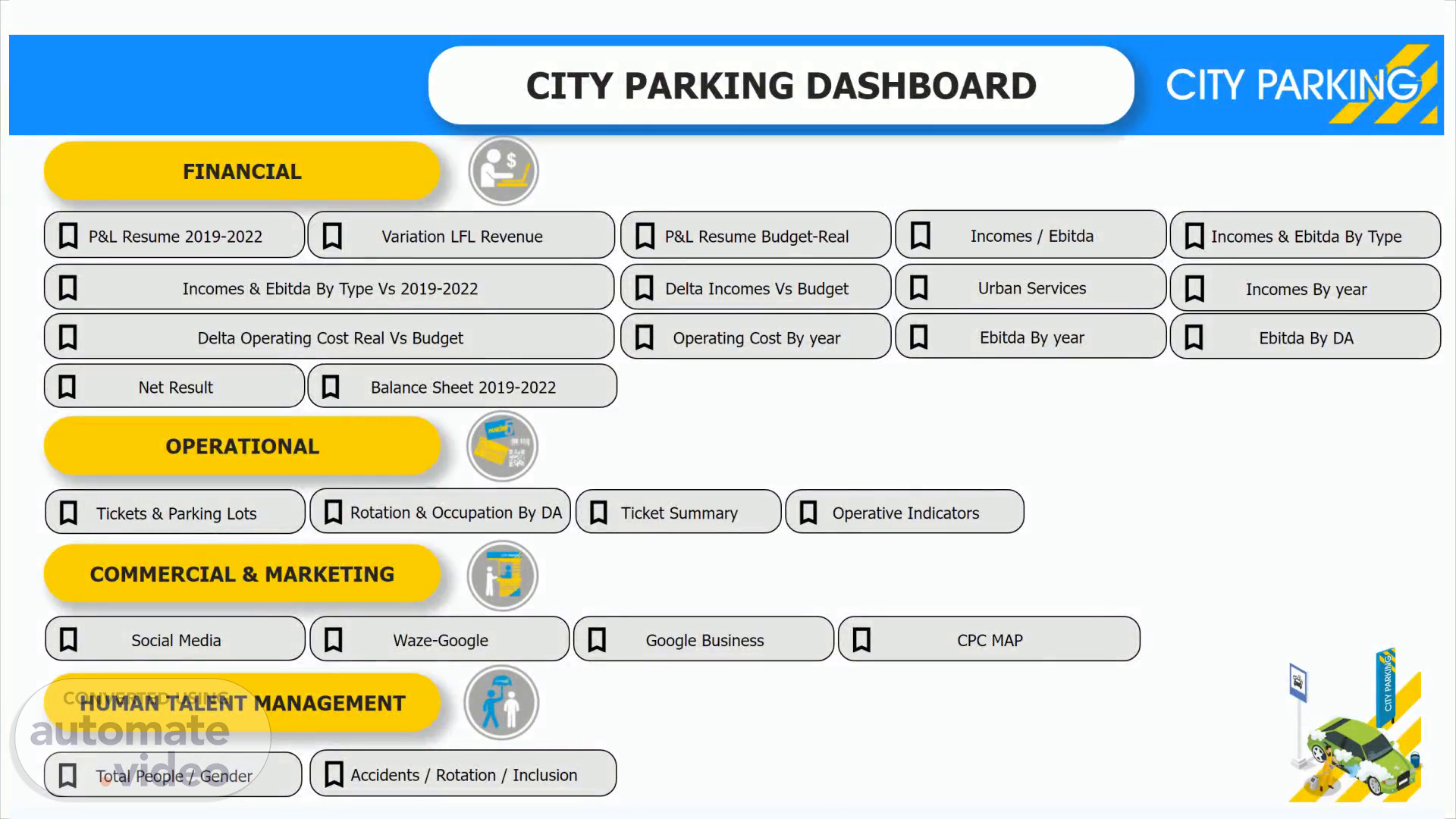This screenshot has height=819, width=1456.
Task: Click the City Parking logo in header
Action: pyautogui.click(x=1301, y=84)
